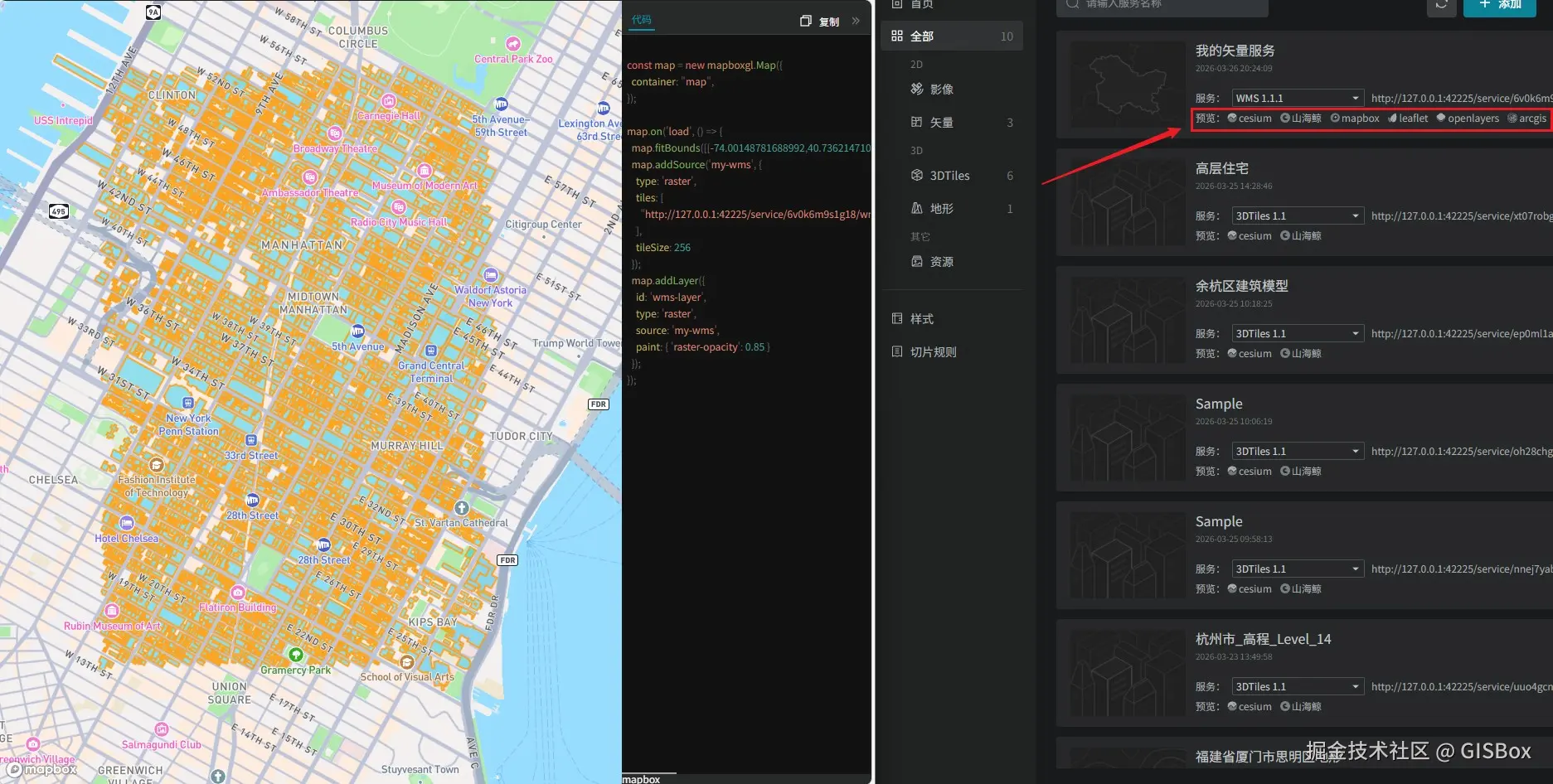Open the 3DTiles 1.1 dropdown for 杭州市_高程_Level_14
1553x784 pixels.
coord(1298,687)
